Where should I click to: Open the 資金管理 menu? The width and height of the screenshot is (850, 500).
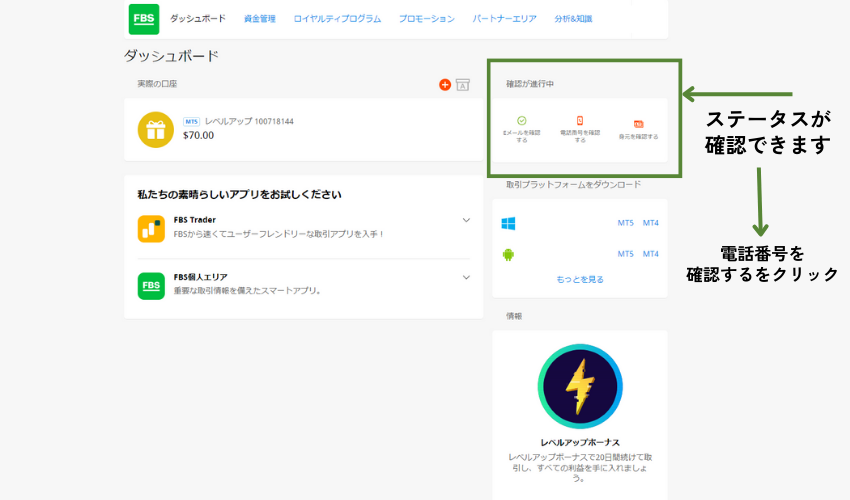[260, 18]
